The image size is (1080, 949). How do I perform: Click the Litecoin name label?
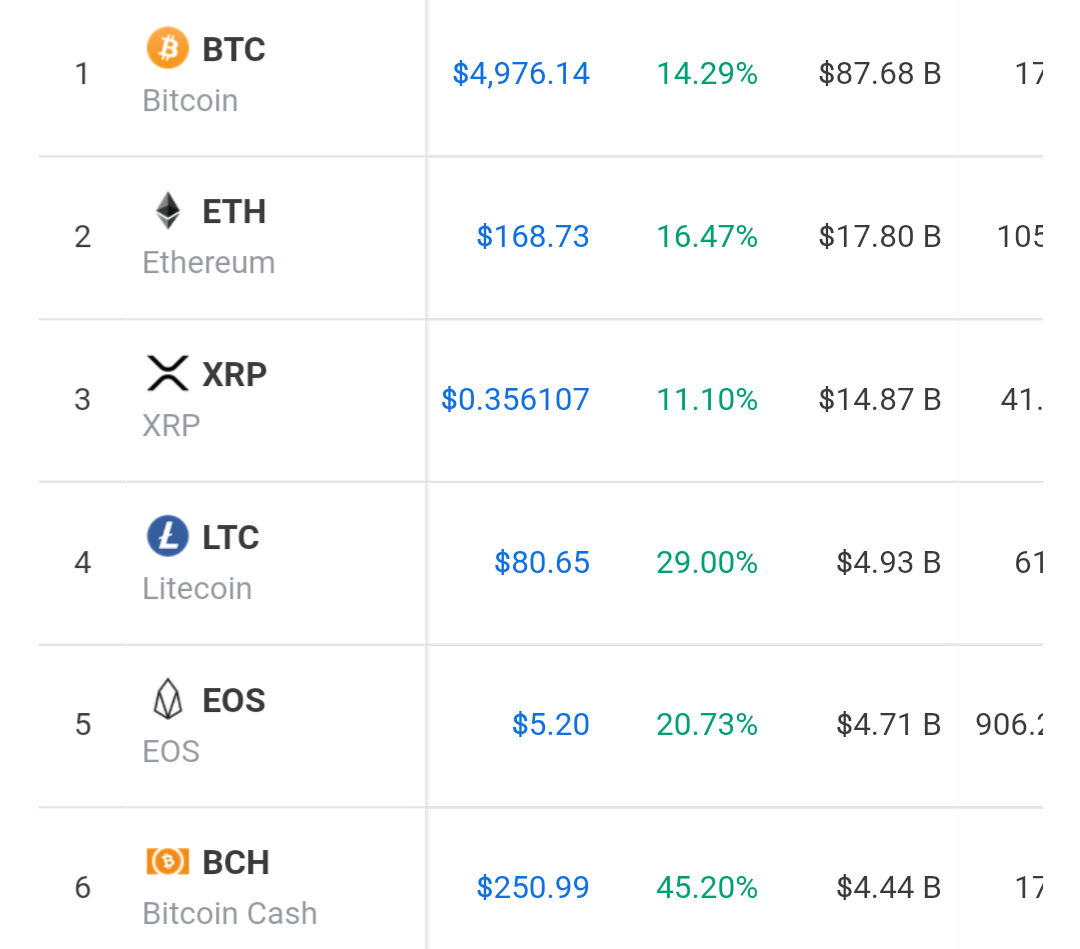(197, 589)
